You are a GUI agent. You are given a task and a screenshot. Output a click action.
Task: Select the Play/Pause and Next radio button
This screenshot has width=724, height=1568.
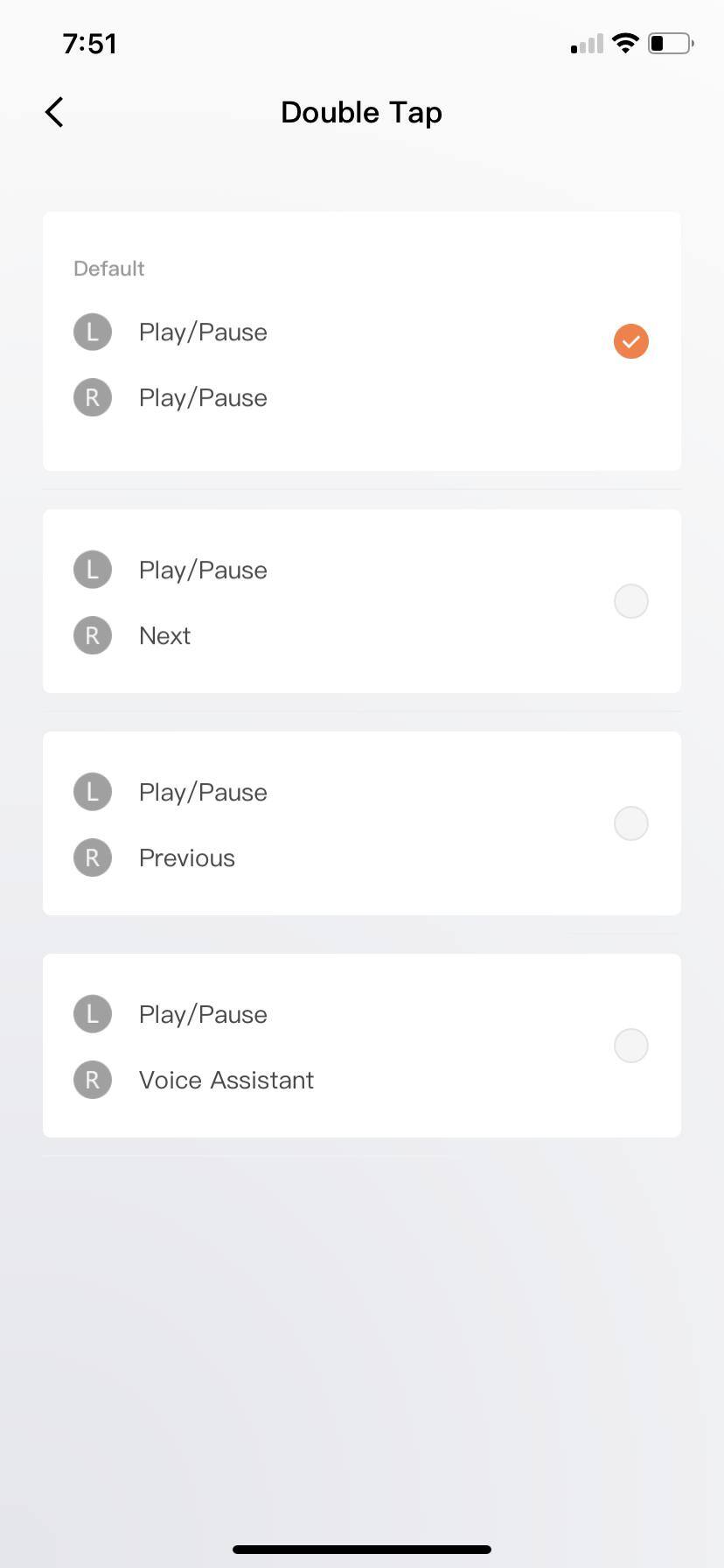pyautogui.click(x=631, y=601)
